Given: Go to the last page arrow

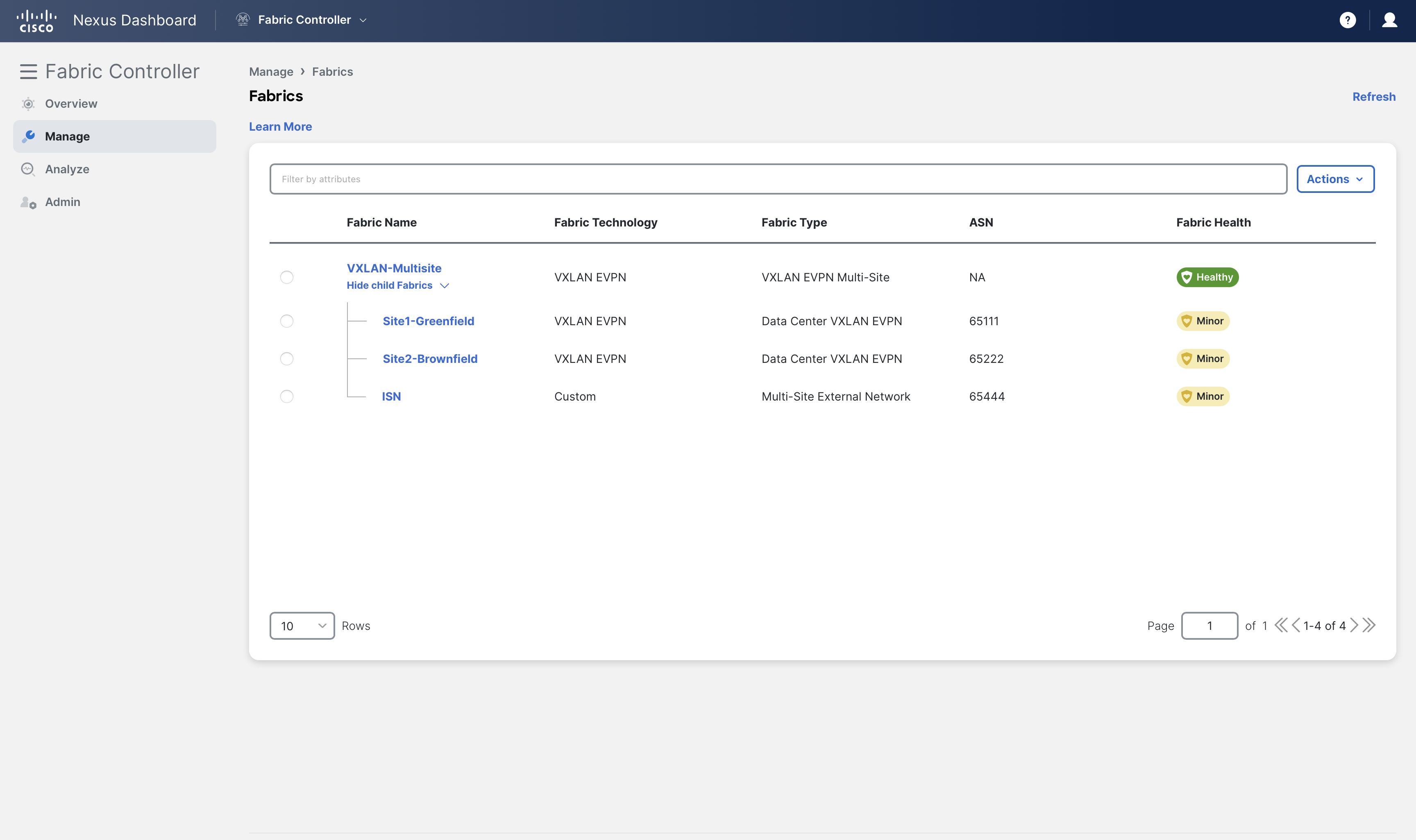Looking at the screenshot, I should (1369, 625).
